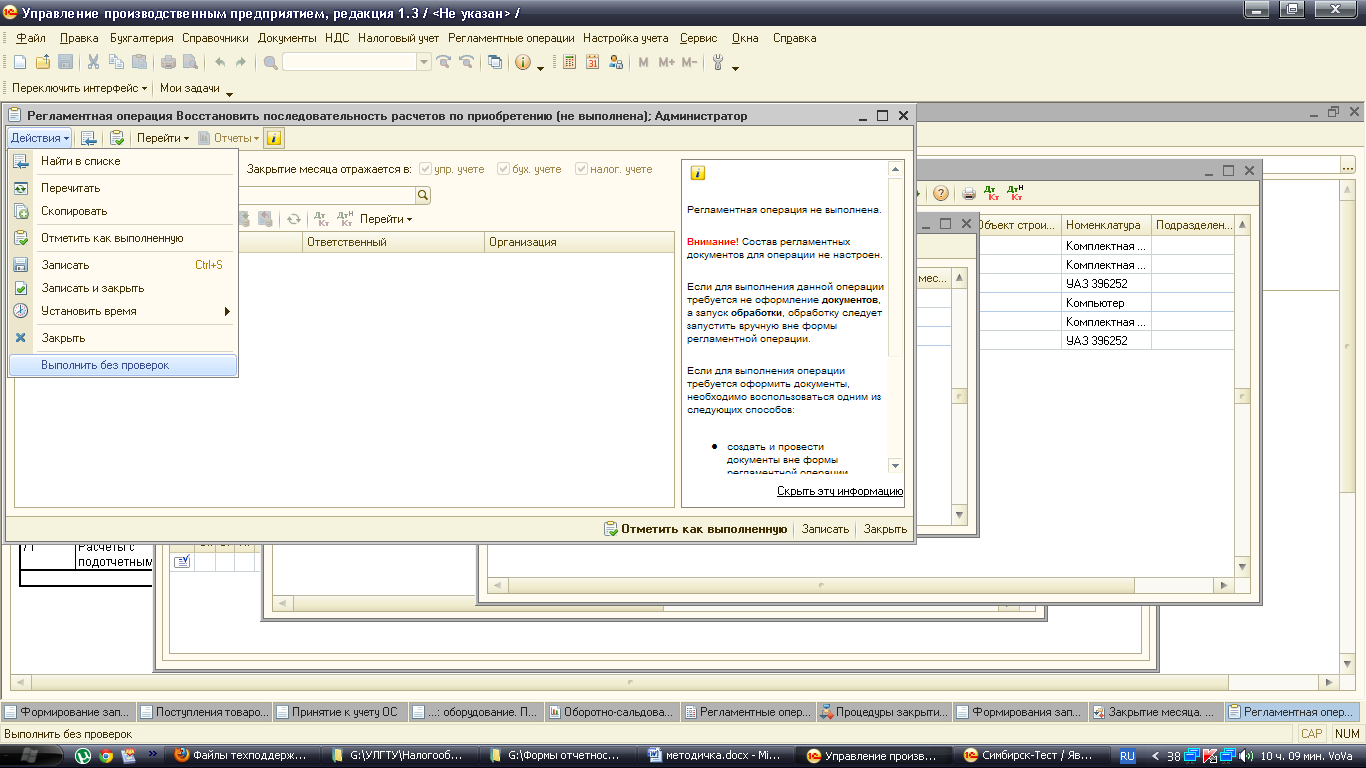The height and width of the screenshot is (768, 1366).
Task: Click the Undo arrow icon
Action: [x=219, y=62]
